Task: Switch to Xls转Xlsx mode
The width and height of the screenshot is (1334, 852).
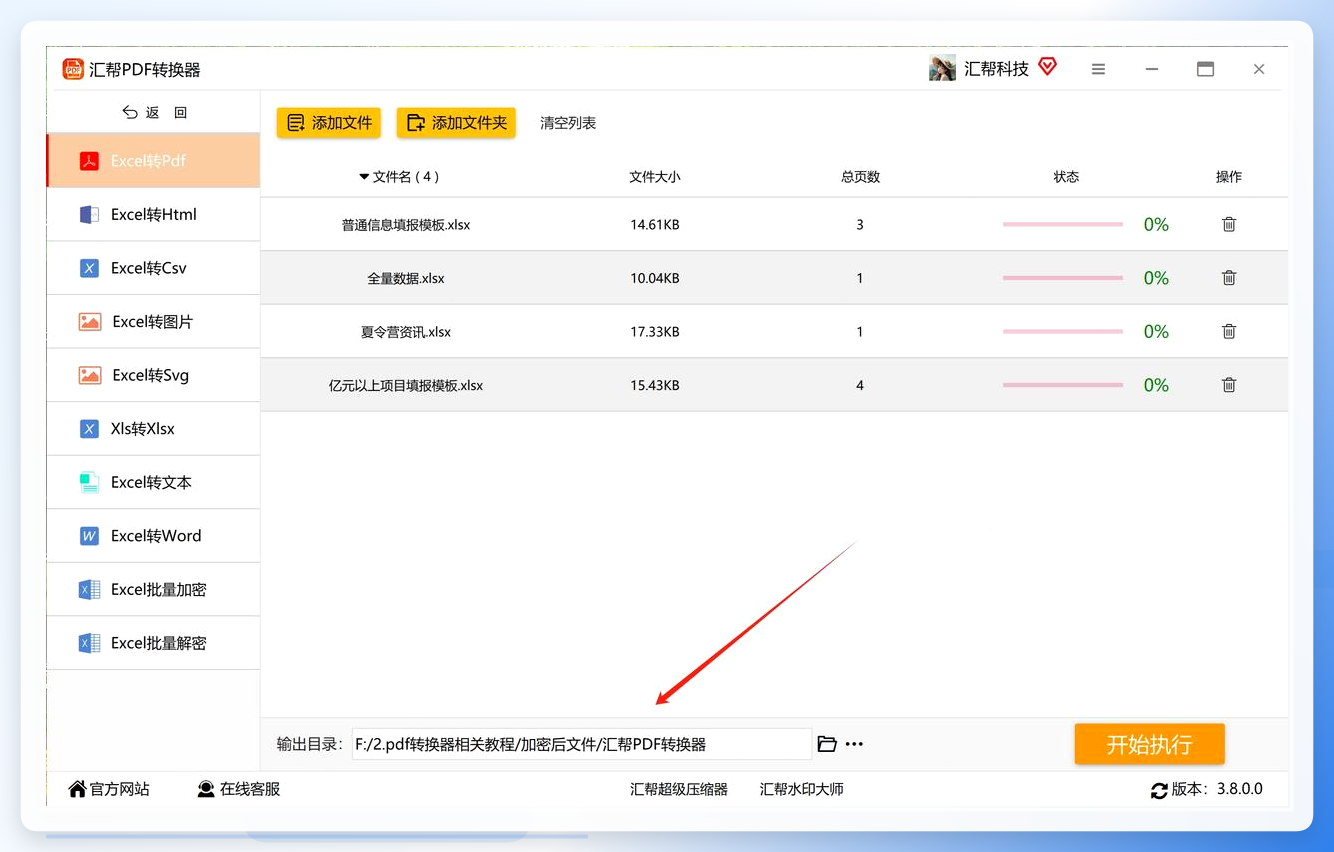Action: tap(153, 428)
